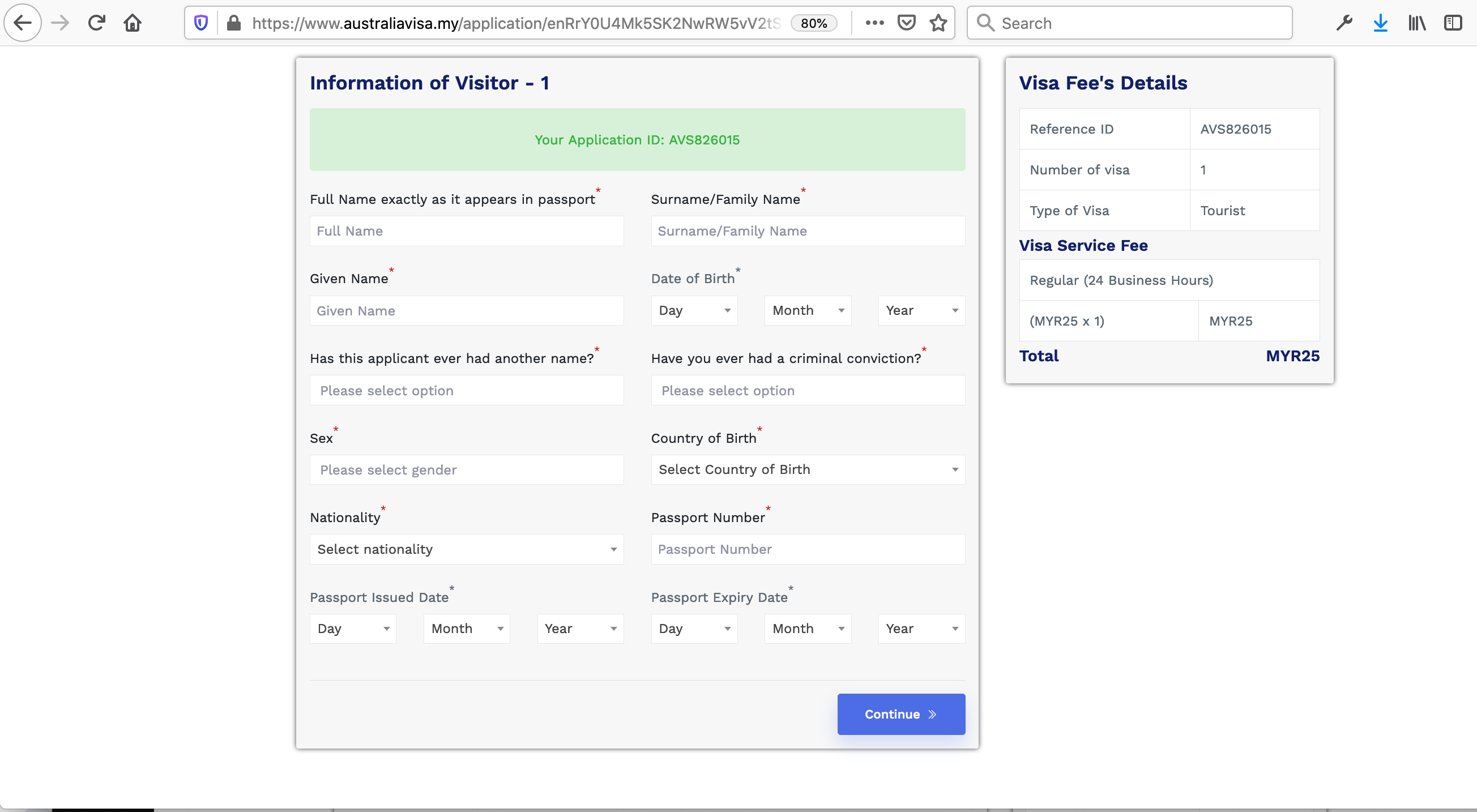Expand the Select nationality dropdown
Image resolution: width=1477 pixels, height=812 pixels.
pos(467,549)
